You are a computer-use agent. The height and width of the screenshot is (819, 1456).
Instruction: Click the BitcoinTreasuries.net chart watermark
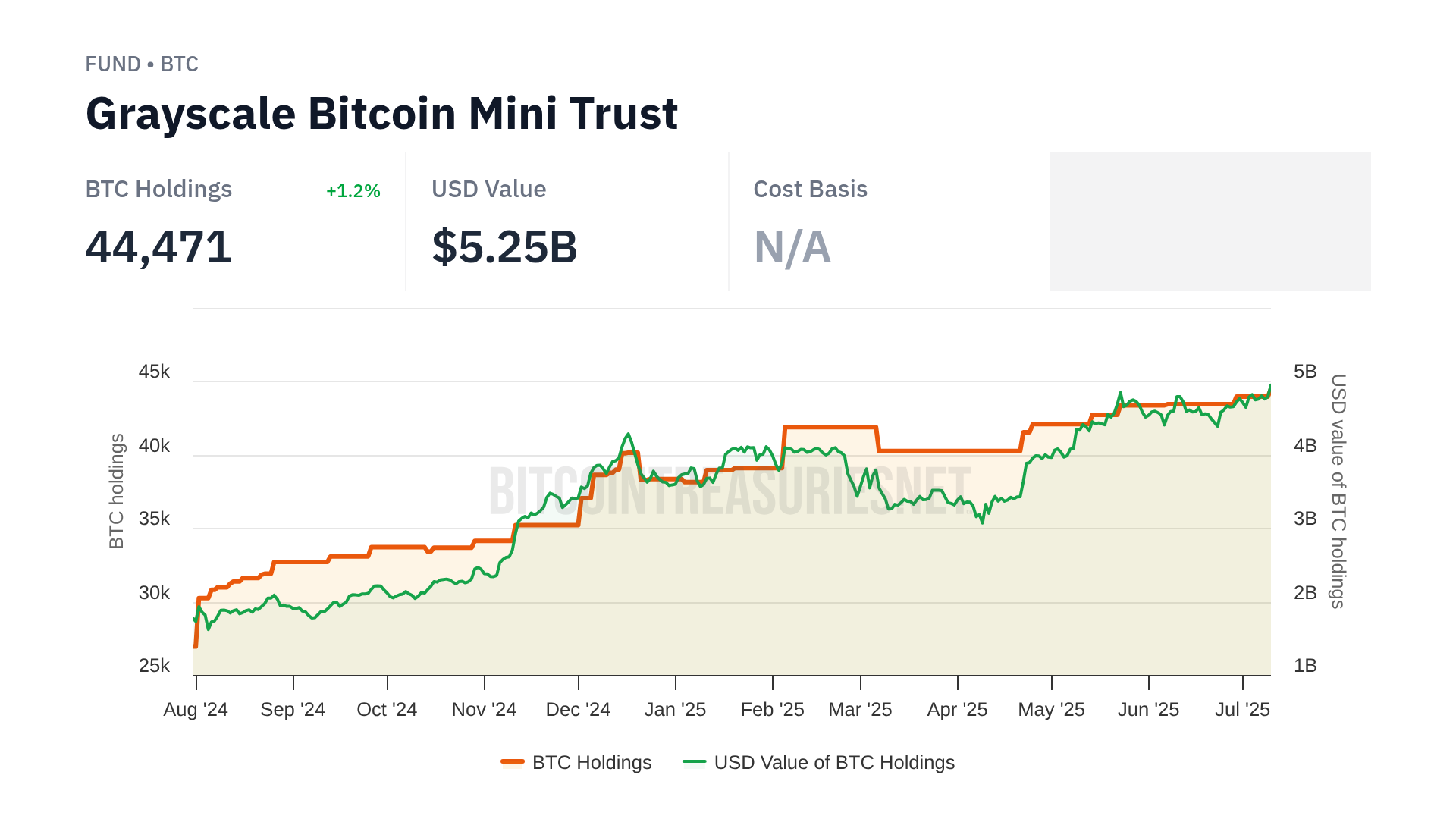click(x=730, y=491)
